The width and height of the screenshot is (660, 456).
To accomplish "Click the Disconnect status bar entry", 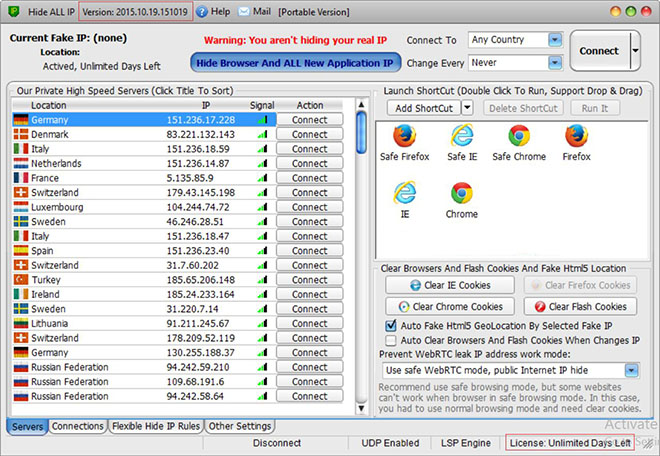I will point(277,443).
